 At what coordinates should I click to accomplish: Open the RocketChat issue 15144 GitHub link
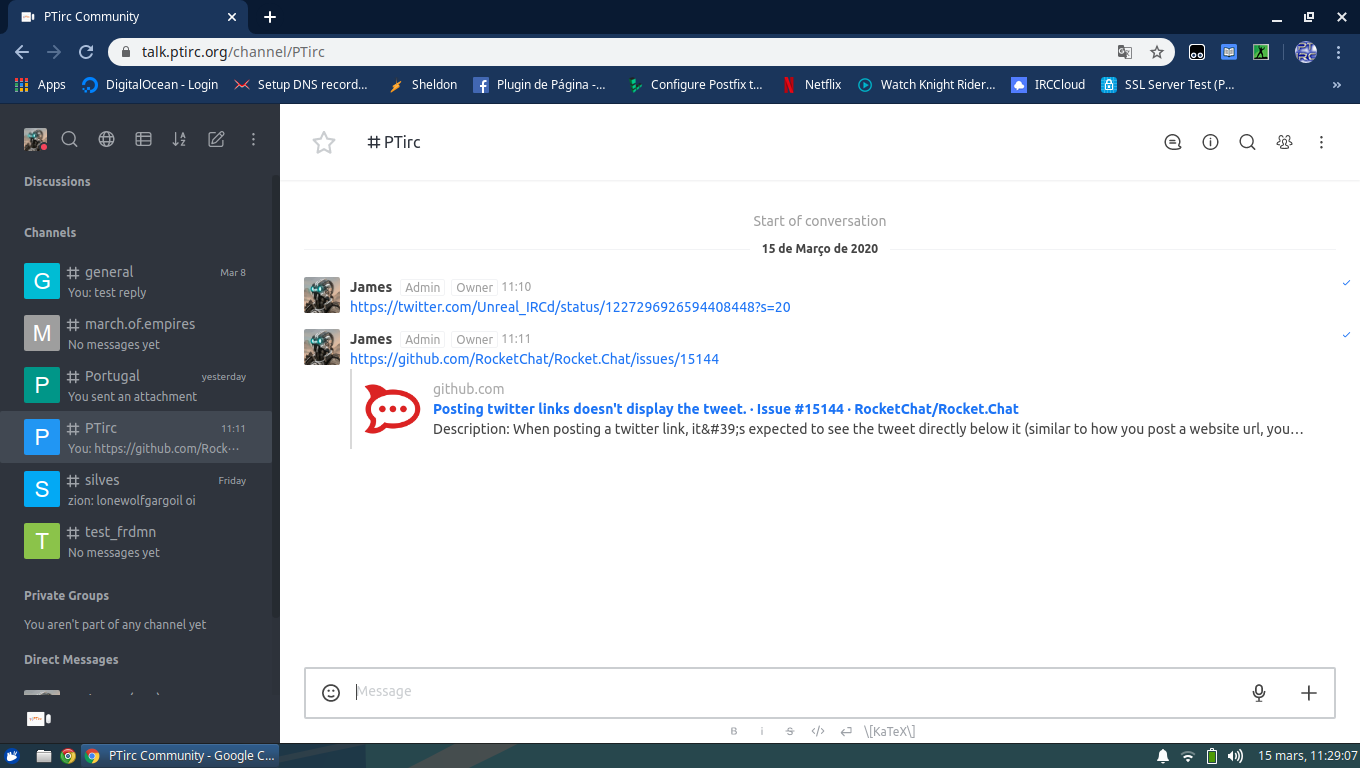[x=535, y=358]
